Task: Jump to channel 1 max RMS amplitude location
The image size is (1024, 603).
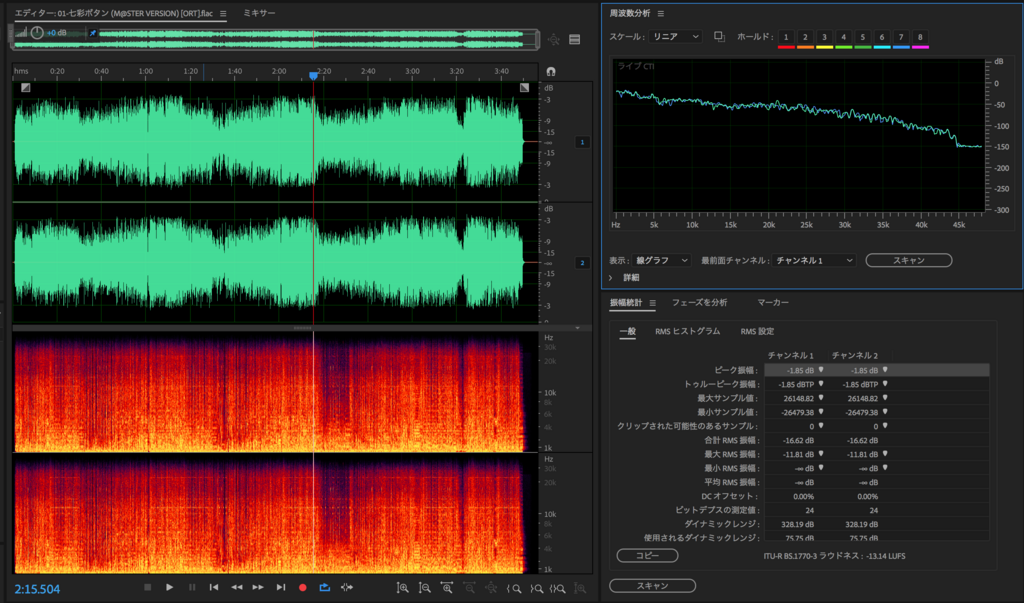Action: 821,454
